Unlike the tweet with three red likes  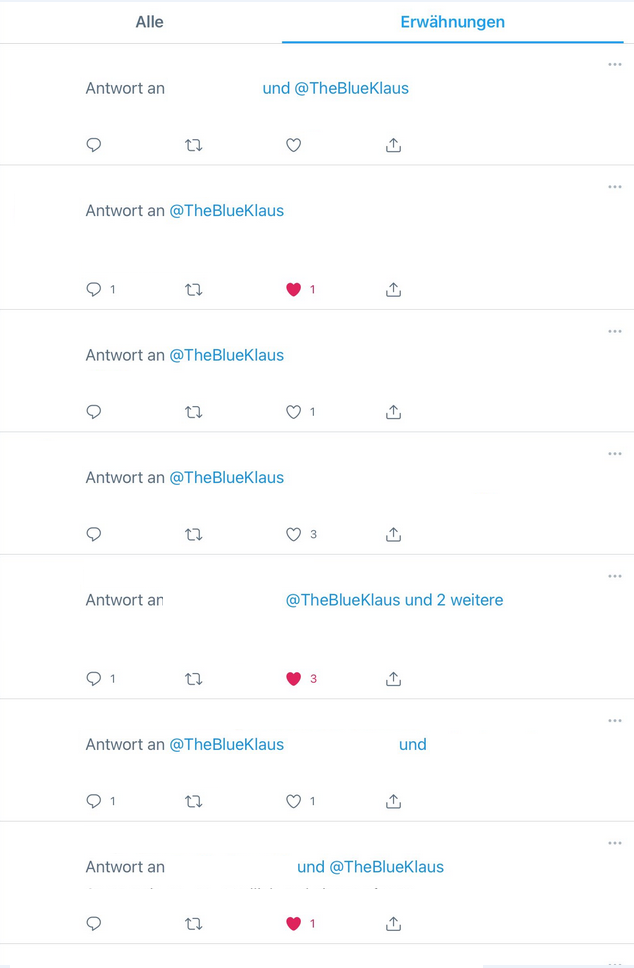point(293,679)
